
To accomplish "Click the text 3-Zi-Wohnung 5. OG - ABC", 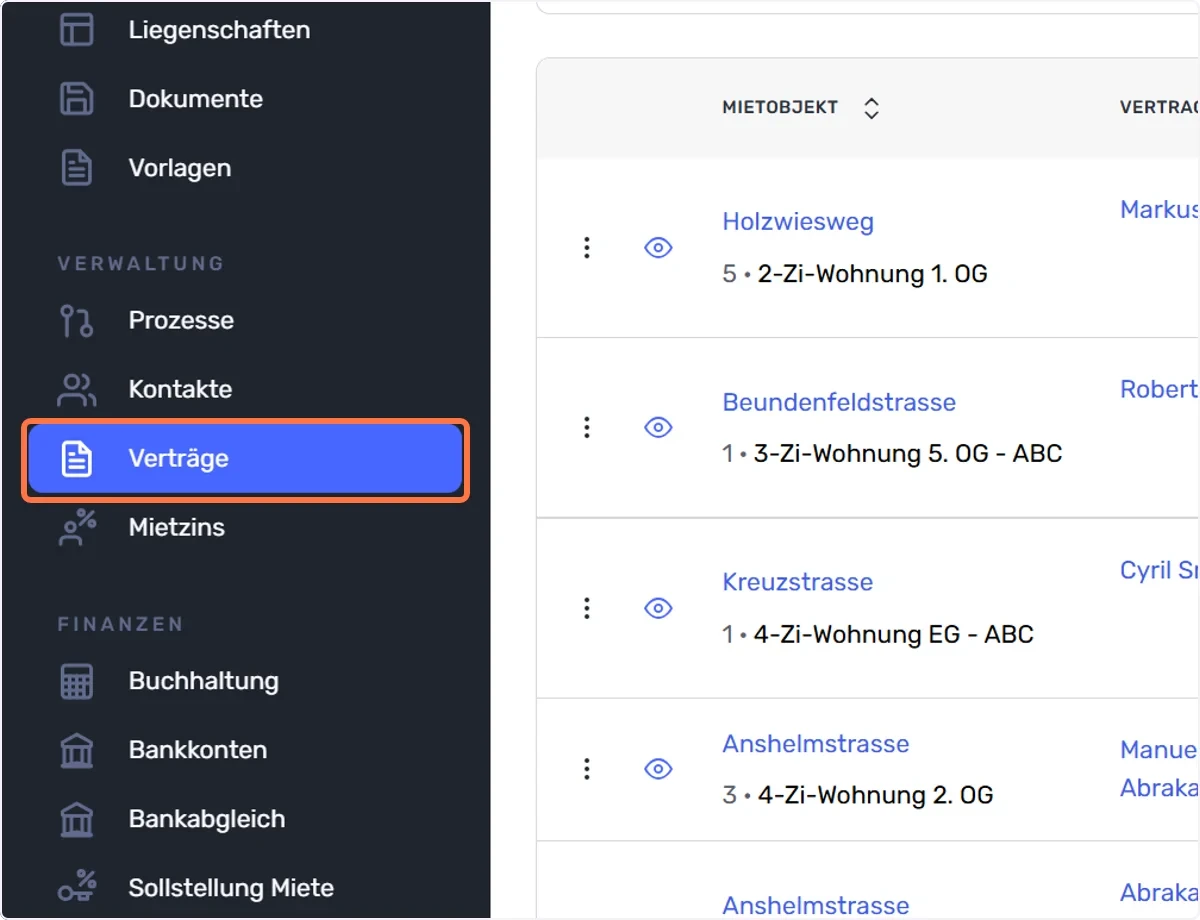I will (908, 454).
